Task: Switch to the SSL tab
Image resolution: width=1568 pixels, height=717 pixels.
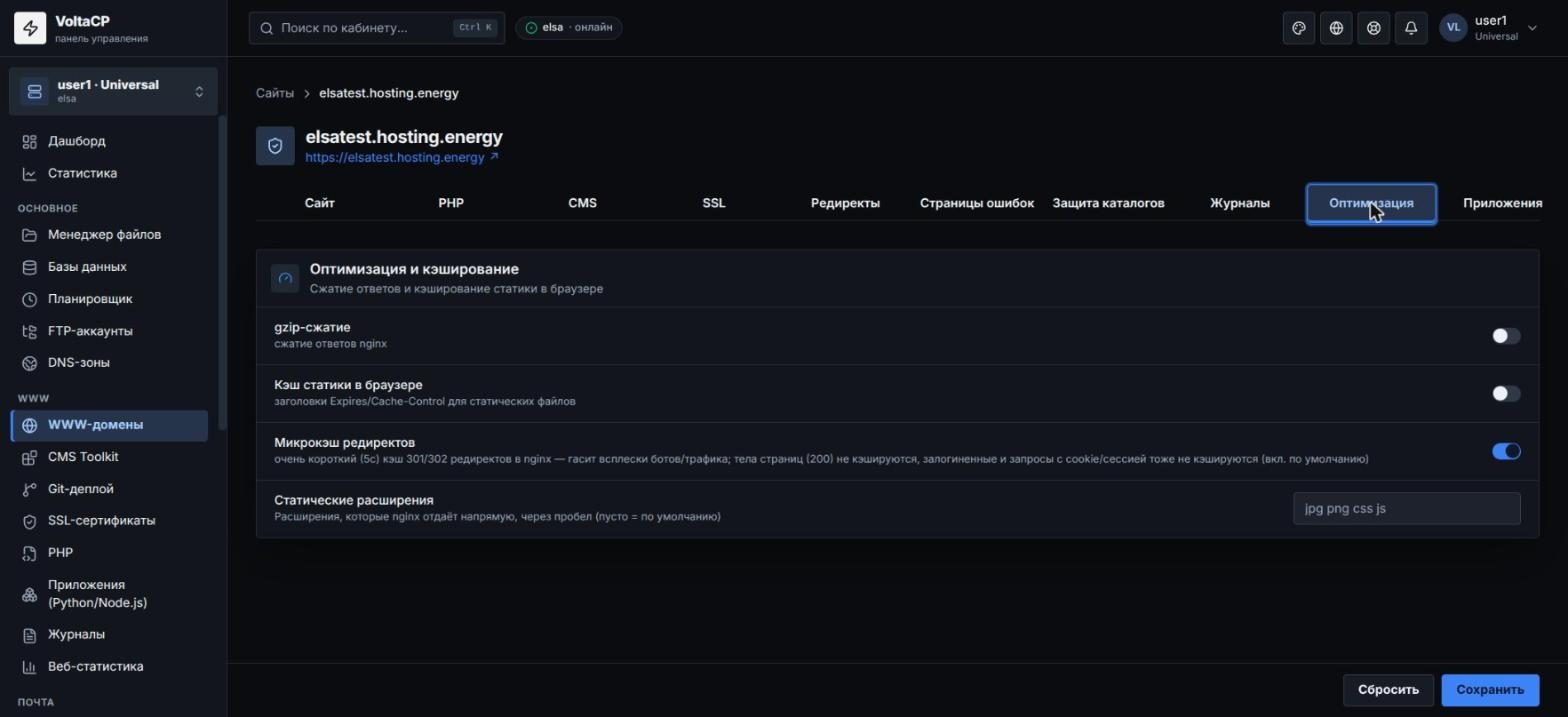Action: tap(714, 203)
